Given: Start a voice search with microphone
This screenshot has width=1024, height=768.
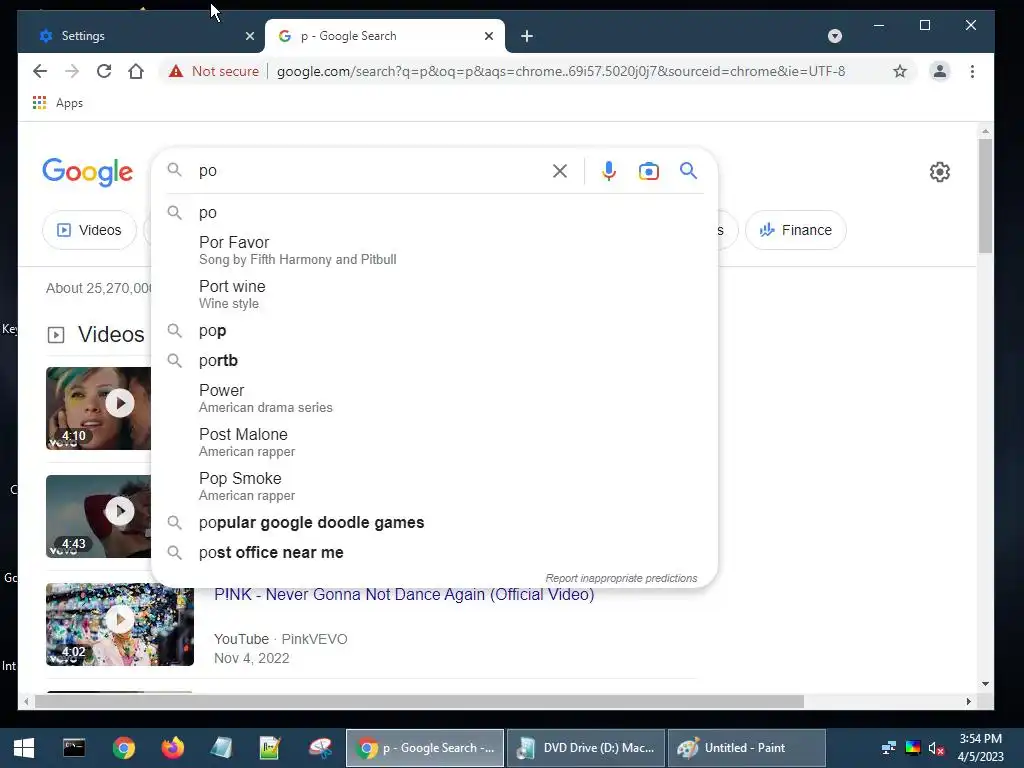Looking at the screenshot, I should [609, 171].
